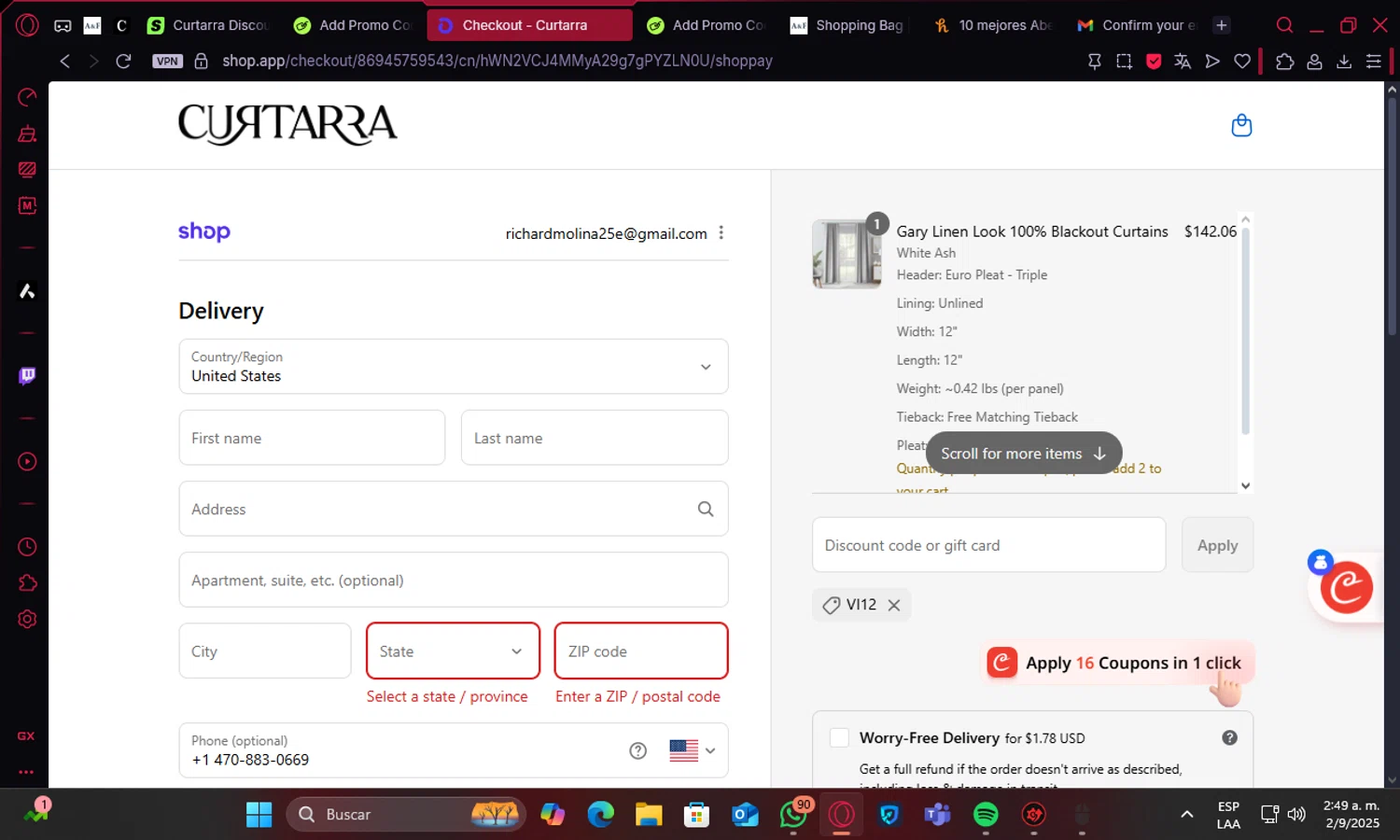Viewport: 1400px width, 840px height.
Task: Click the Discount code or gift card field
Action: pyautogui.click(x=988, y=545)
